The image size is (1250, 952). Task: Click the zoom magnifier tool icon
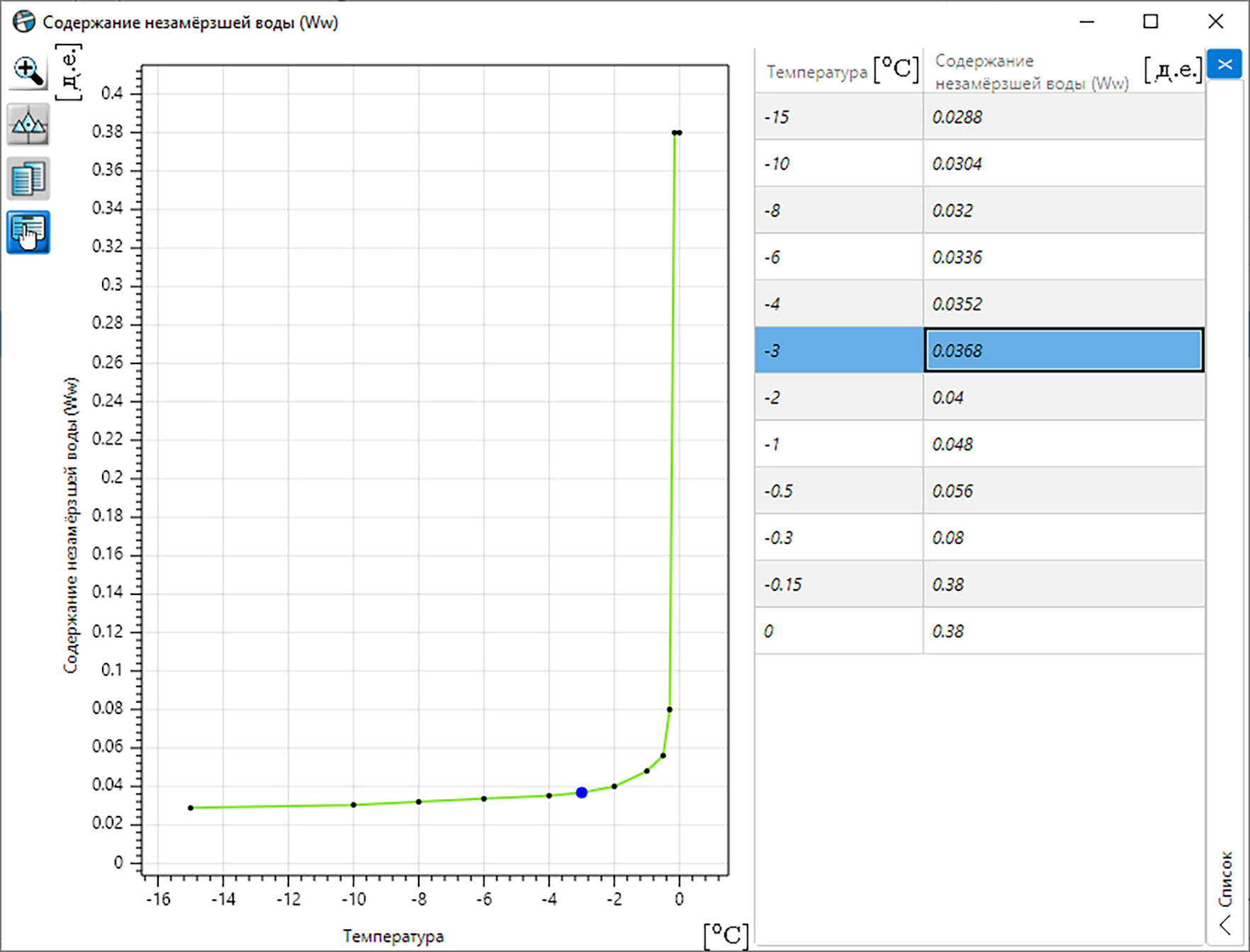28,71
